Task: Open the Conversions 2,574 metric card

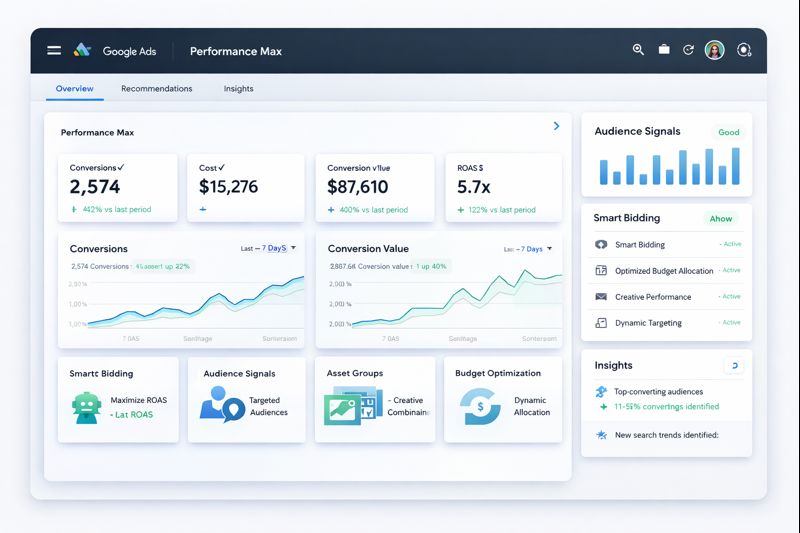Action: point(118,188)
